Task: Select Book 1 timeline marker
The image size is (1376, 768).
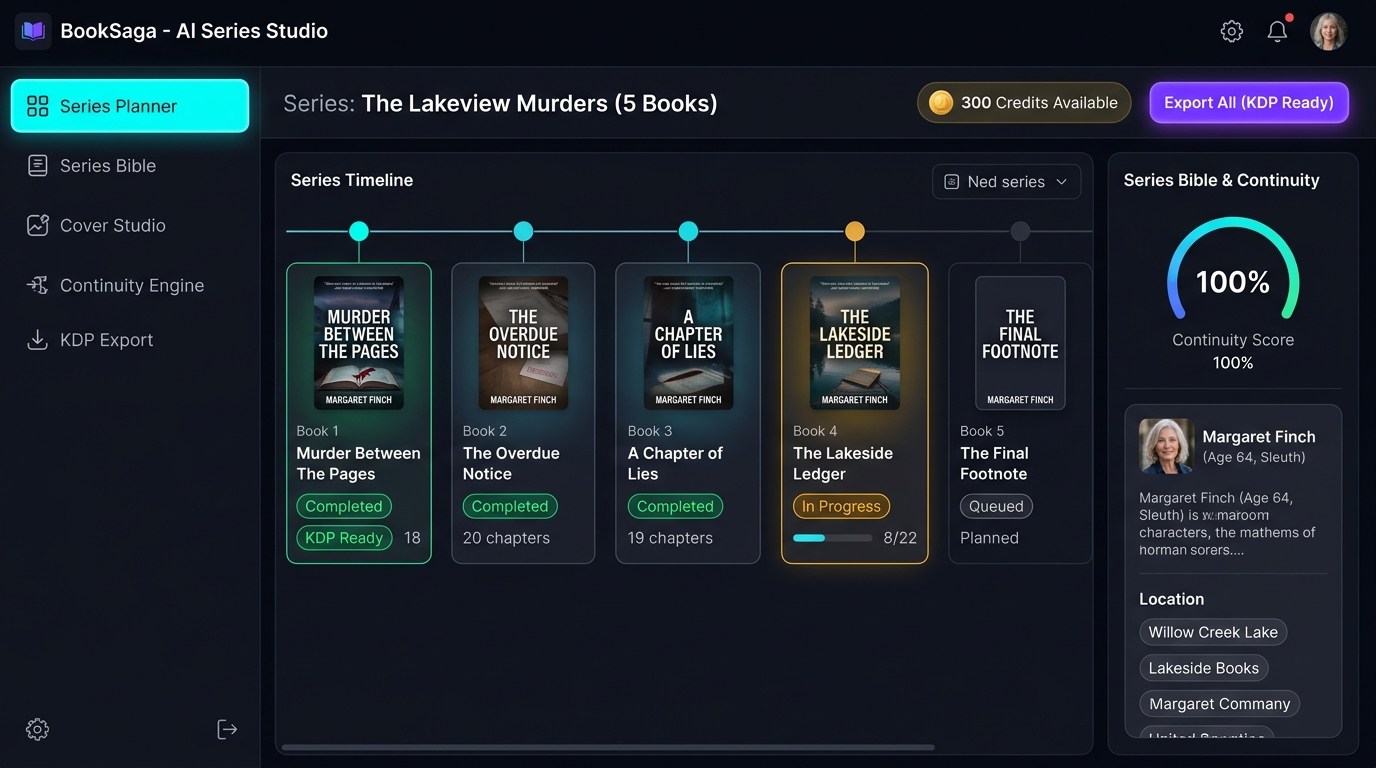Action: pyautogui.click(x=359, y=231)
